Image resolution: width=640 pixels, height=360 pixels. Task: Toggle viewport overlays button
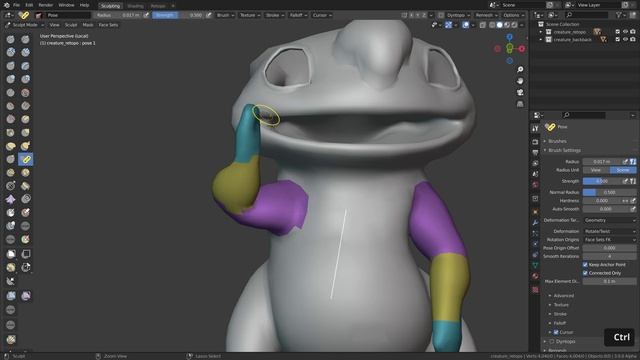coord(466,25)
